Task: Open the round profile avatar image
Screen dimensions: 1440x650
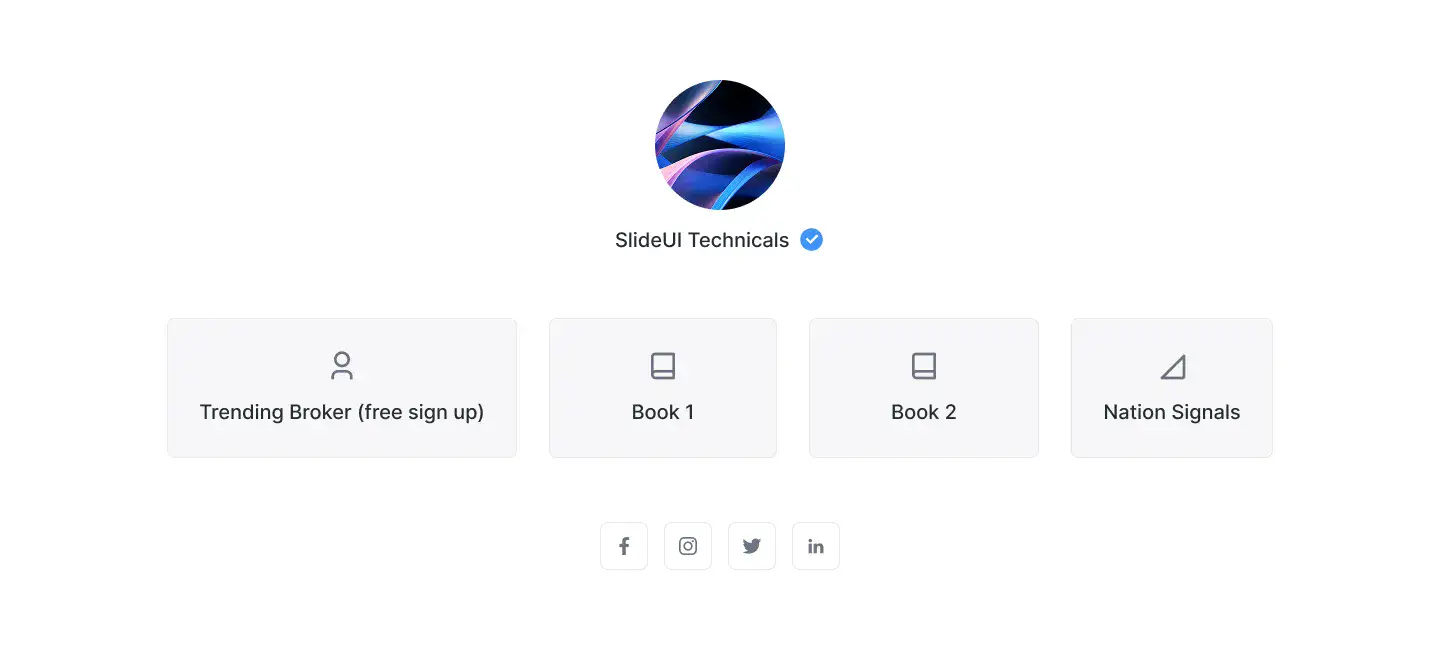Action: (x=720, y=145)
